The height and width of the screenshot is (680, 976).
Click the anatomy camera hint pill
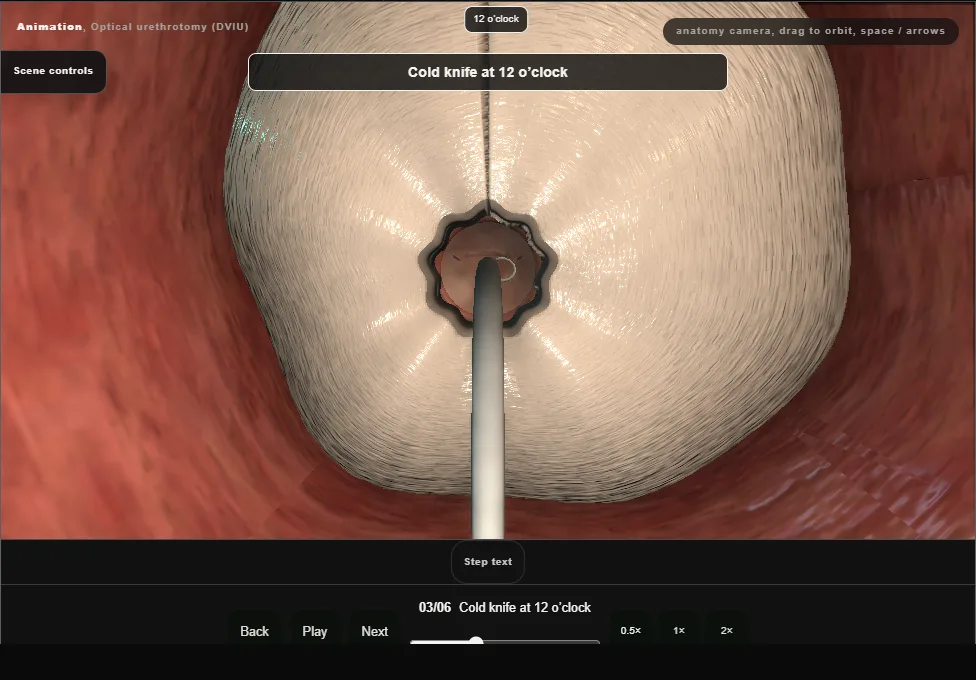tap(810, 31)
